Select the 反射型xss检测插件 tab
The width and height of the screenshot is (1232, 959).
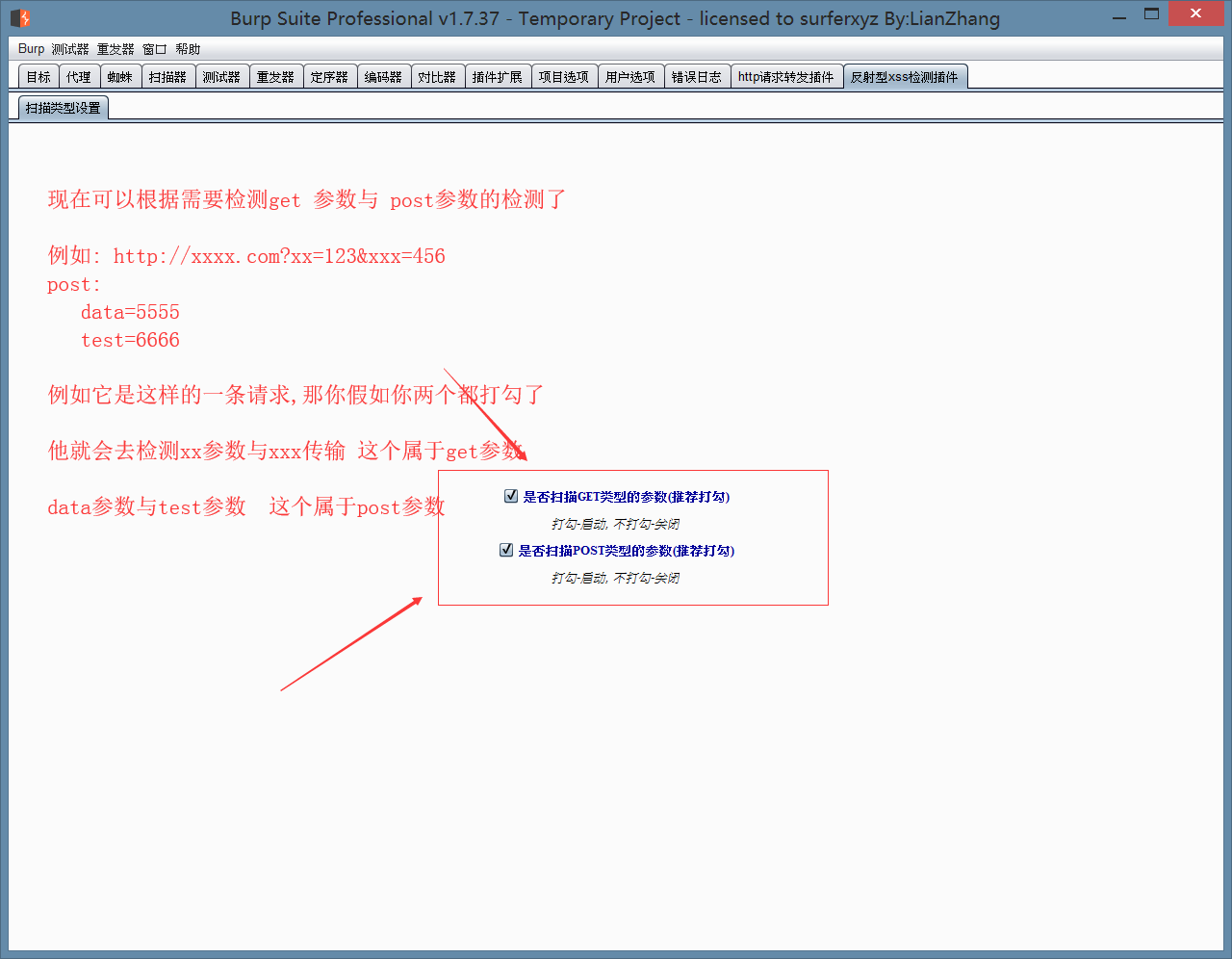coord(905,77)
